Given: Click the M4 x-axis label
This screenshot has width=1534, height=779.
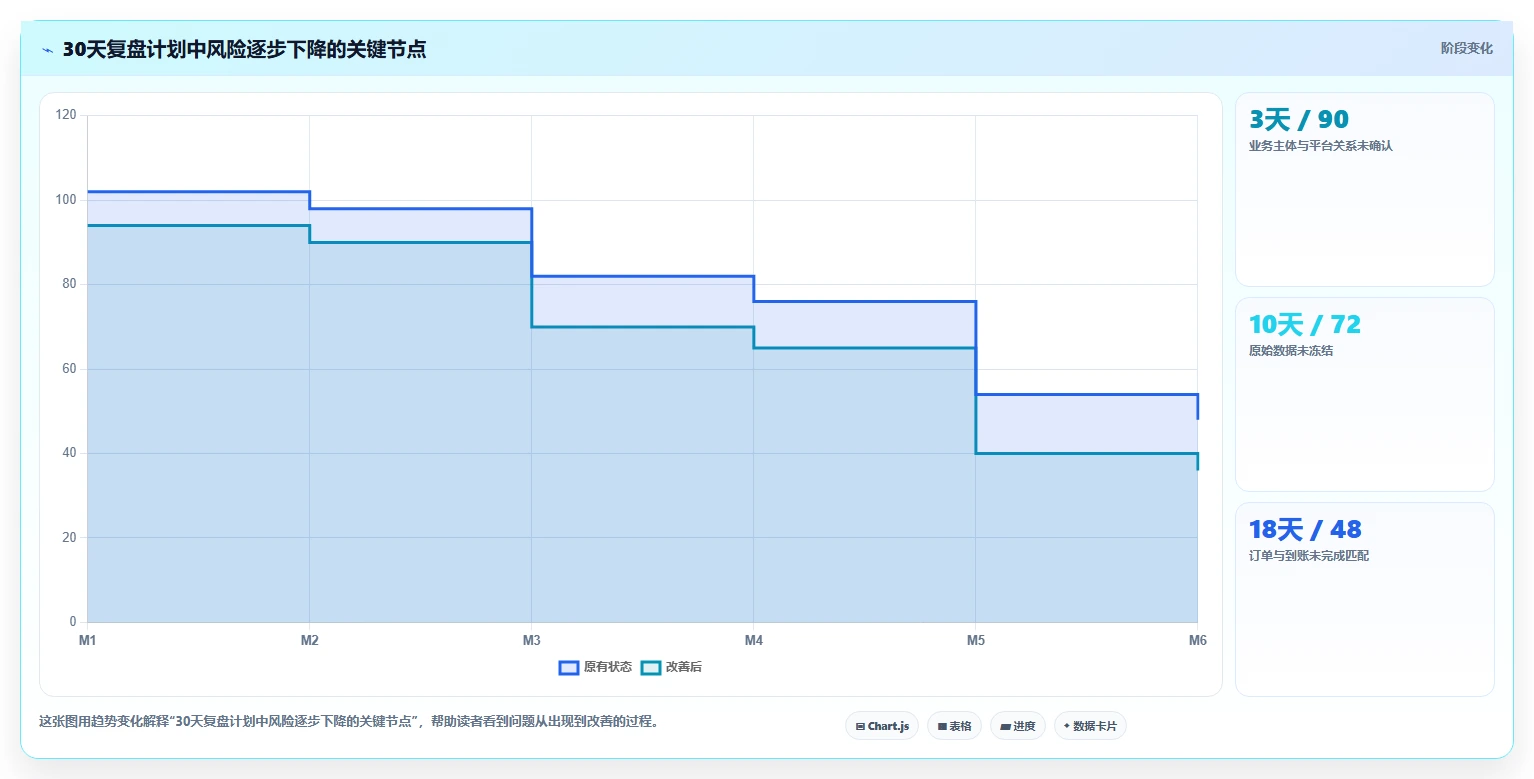Looking at the screenshot, I should (x=753, y=641).
